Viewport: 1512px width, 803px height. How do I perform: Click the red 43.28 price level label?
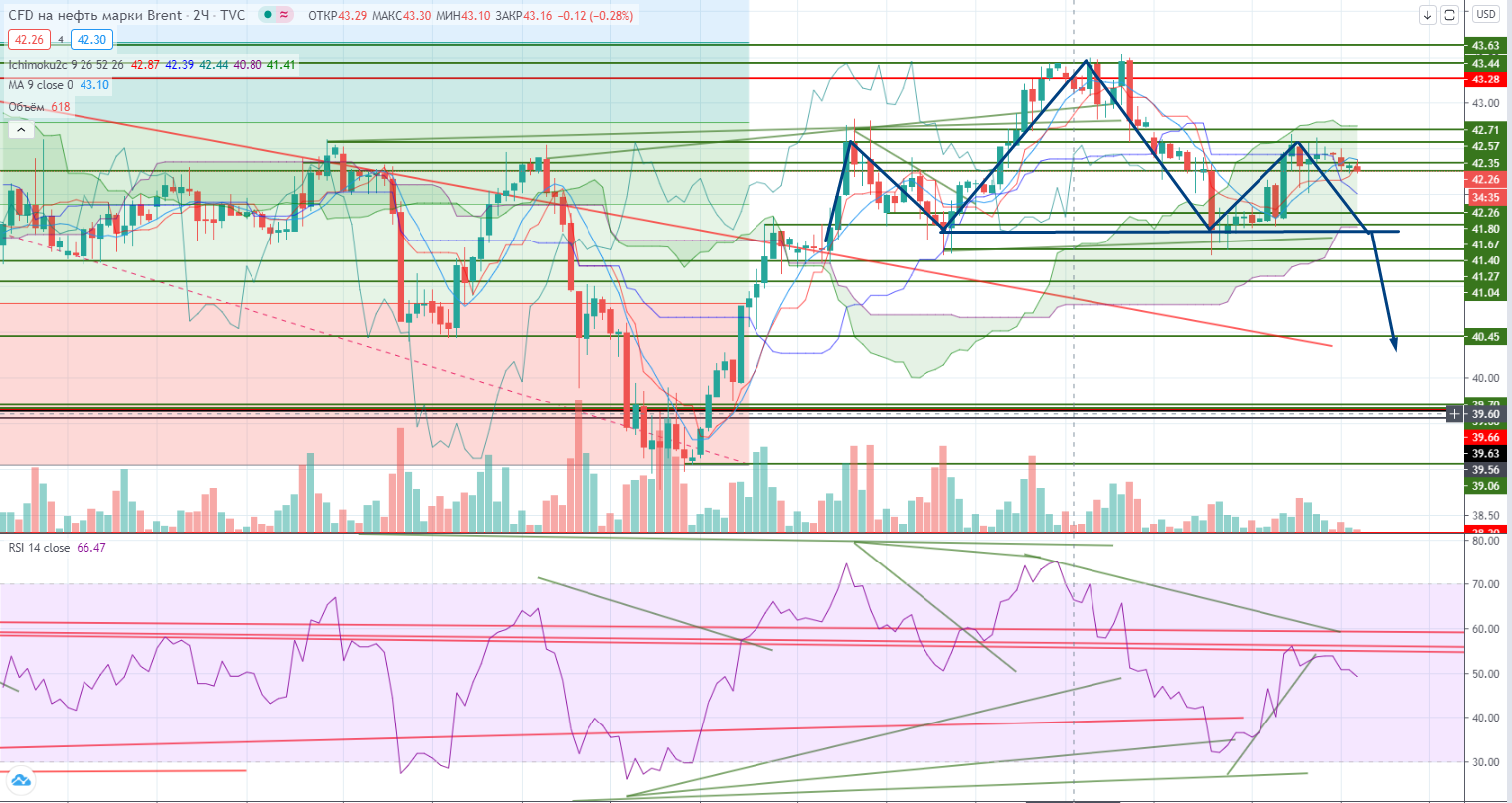pos(1485,79)
